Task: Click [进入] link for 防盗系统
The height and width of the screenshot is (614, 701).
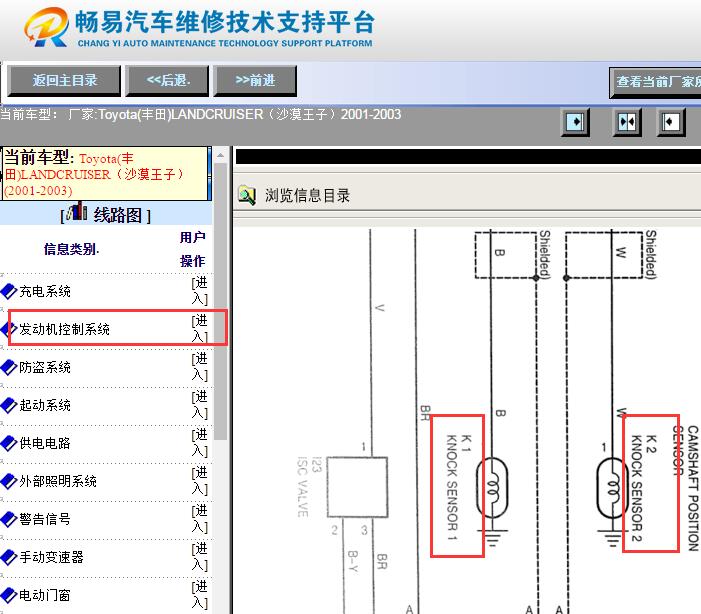Action: (200, 367)
